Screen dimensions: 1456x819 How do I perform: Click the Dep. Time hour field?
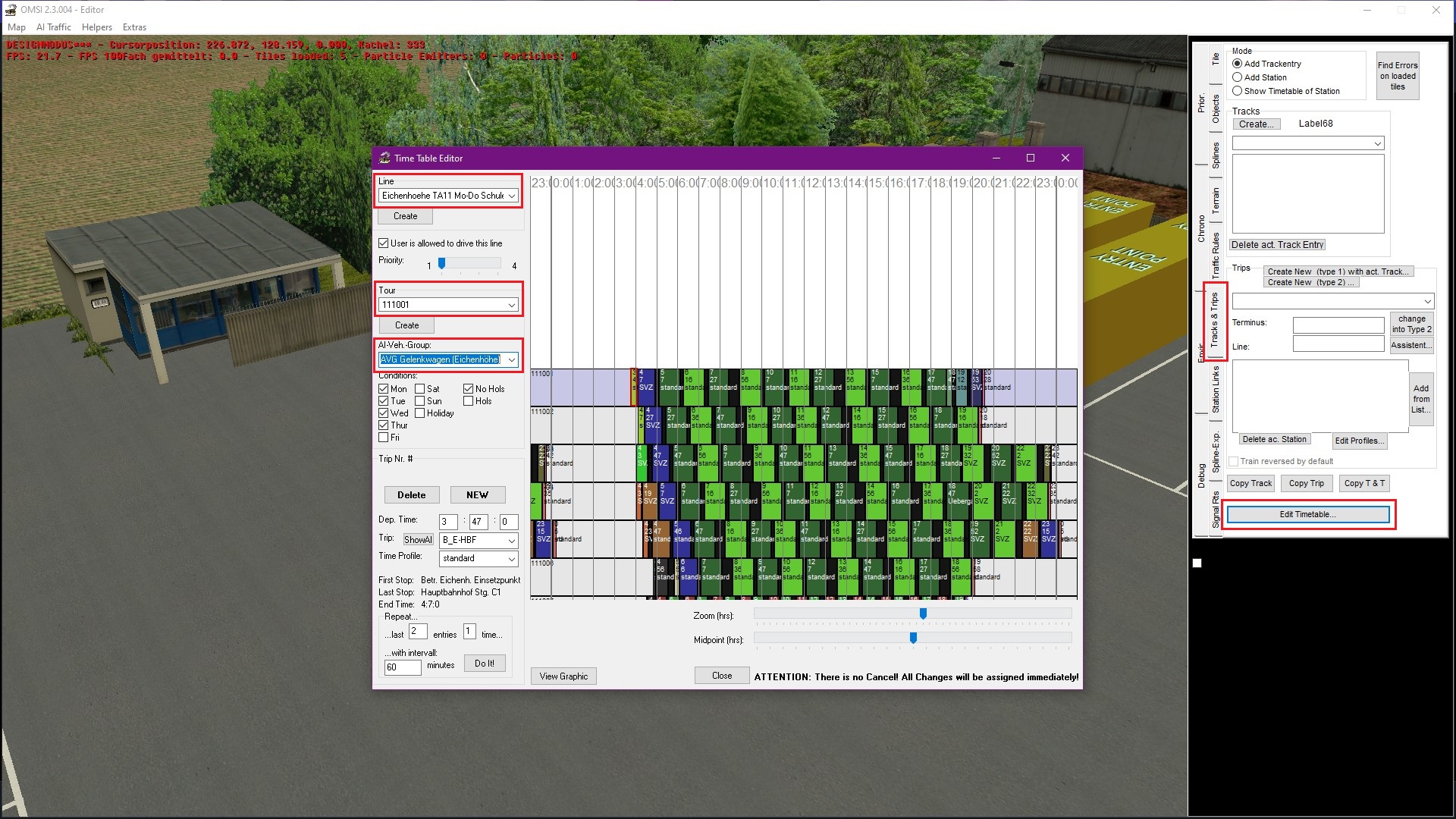447,522
